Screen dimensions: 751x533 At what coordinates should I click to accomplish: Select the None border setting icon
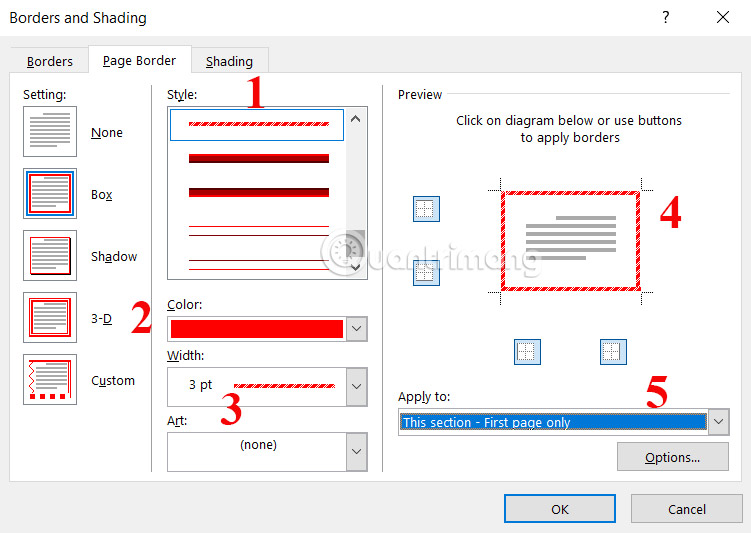click(49, 132)
